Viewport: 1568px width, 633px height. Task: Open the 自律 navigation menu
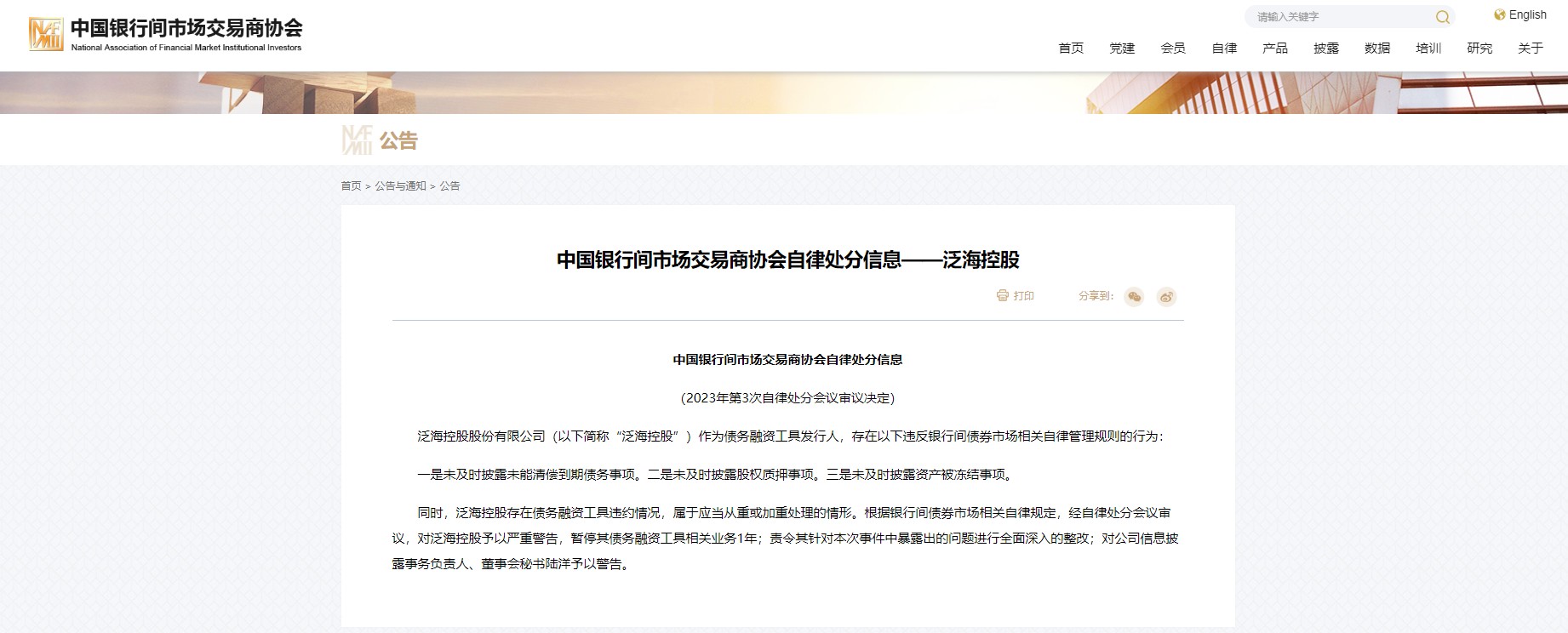point(1224,48)
